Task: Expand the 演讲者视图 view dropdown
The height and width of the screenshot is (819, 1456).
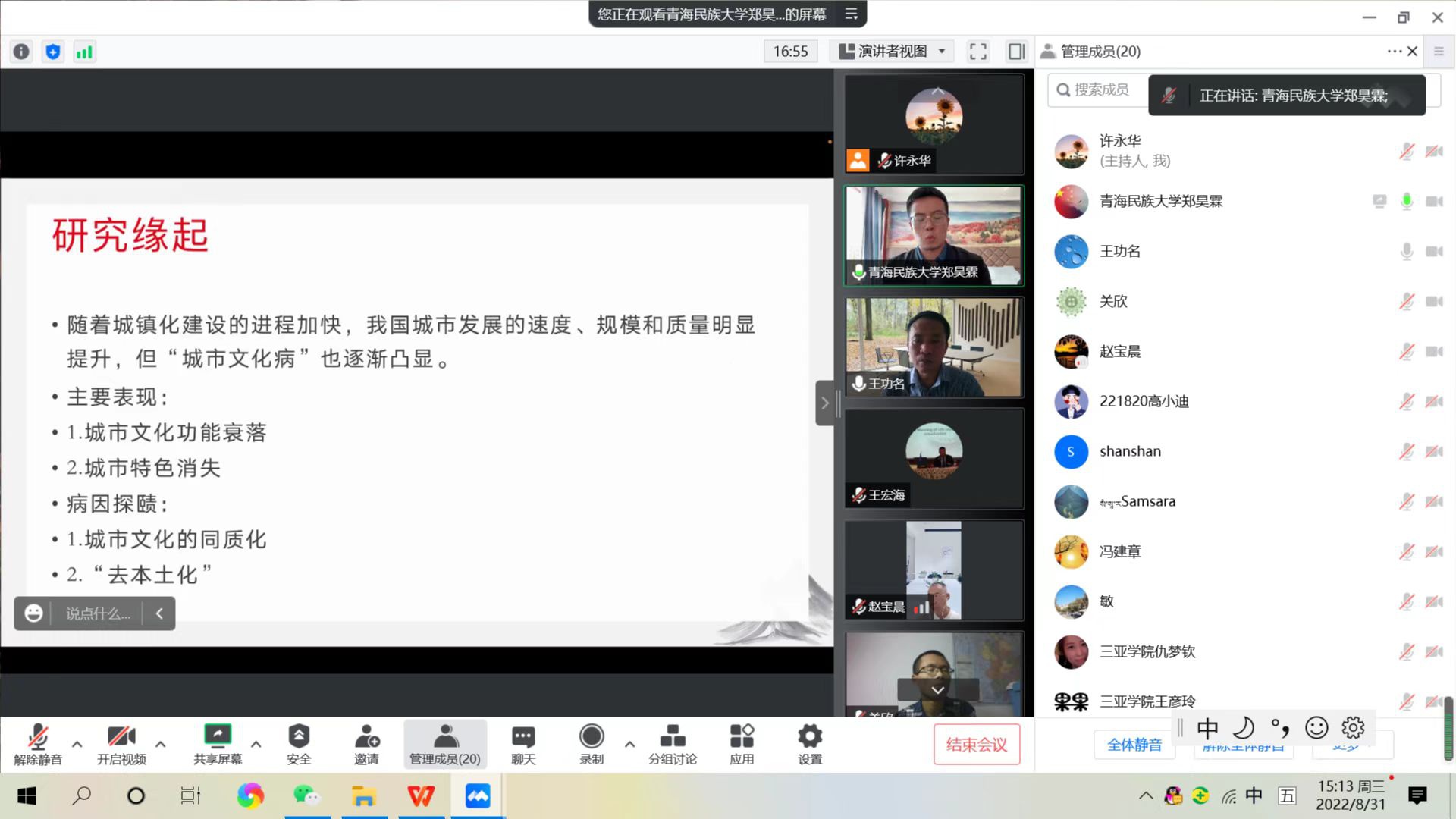Action: 942,52
